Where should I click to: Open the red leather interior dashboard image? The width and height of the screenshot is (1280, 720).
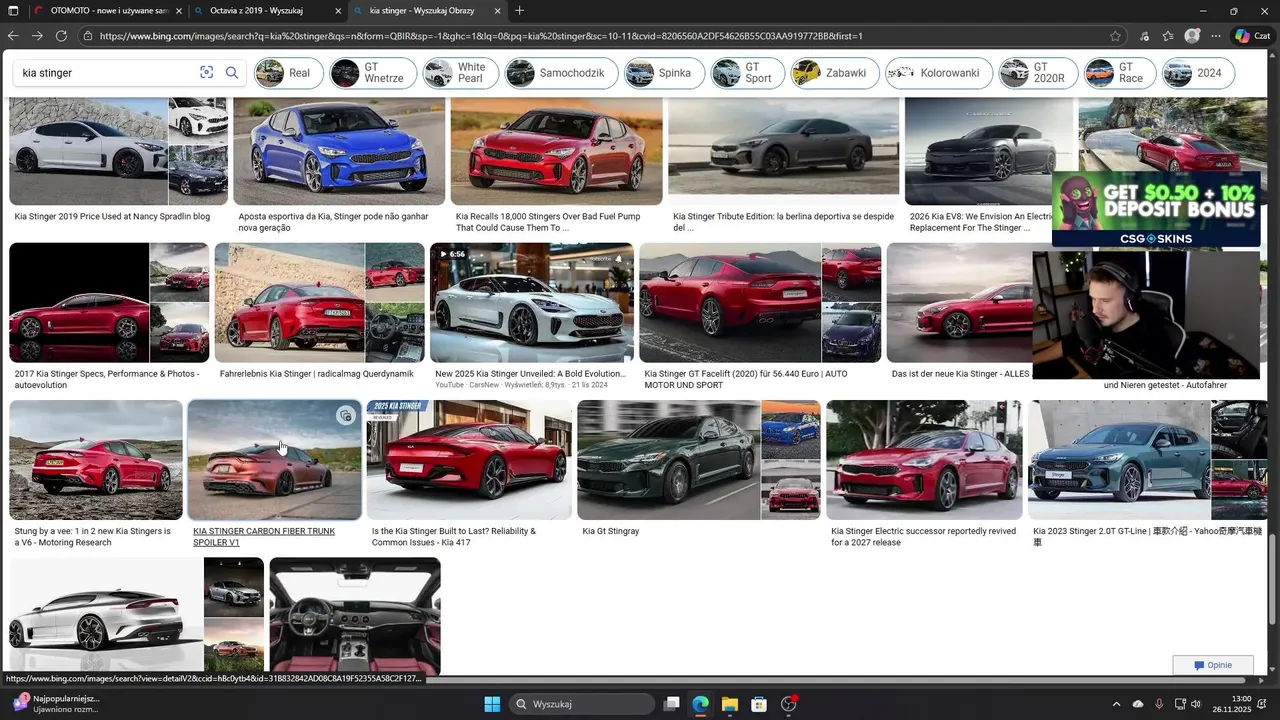(x=355, y=615)
